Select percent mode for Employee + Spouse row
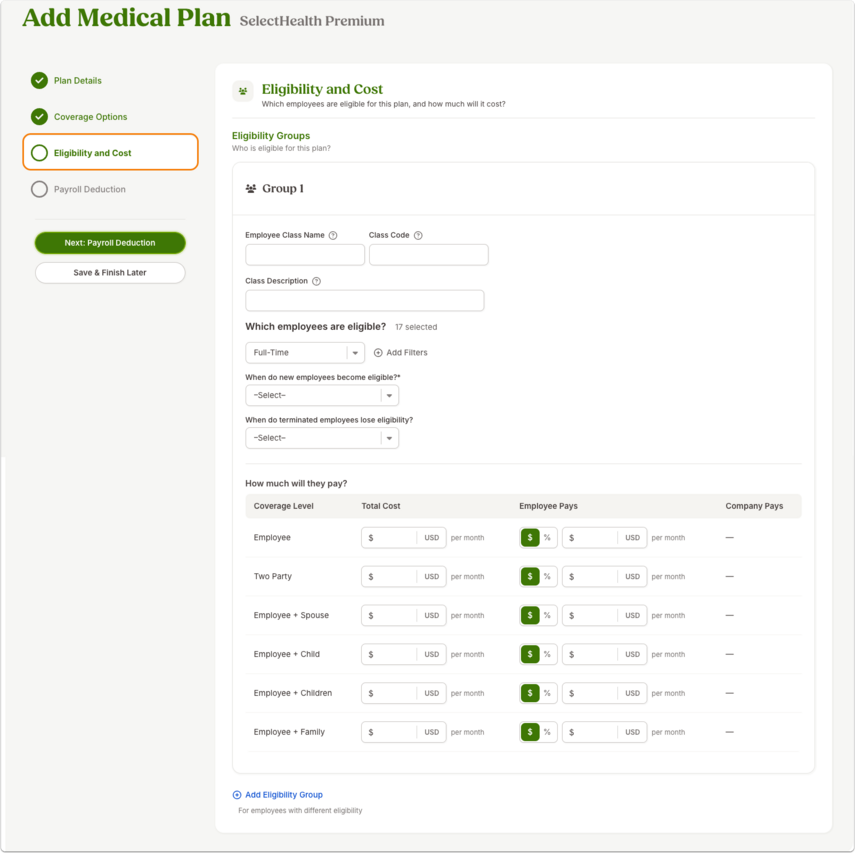Image resolution: width=855 pixels, height=853 pixels. (547, 616)
